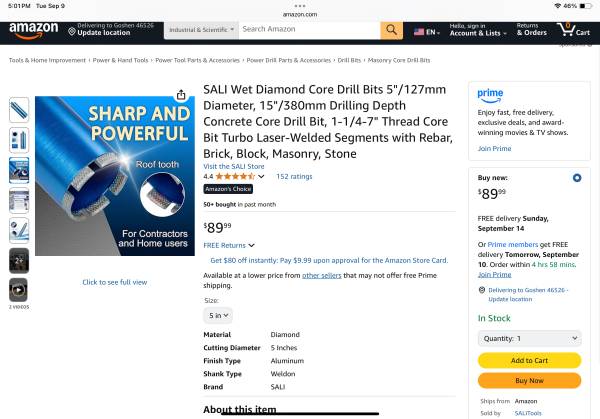Click the Buy Now button
The height and width of the screenshot is (419, 600).
[530, 381]
